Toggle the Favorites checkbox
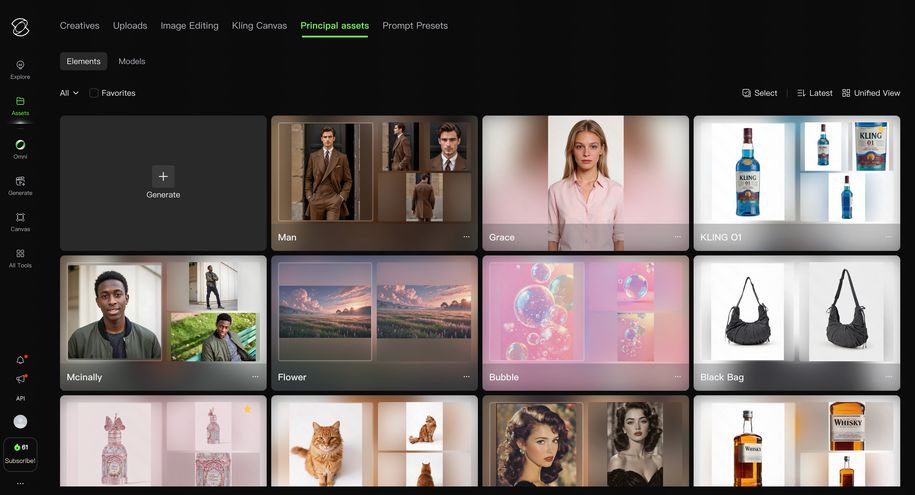 click(x=94, y=93)
